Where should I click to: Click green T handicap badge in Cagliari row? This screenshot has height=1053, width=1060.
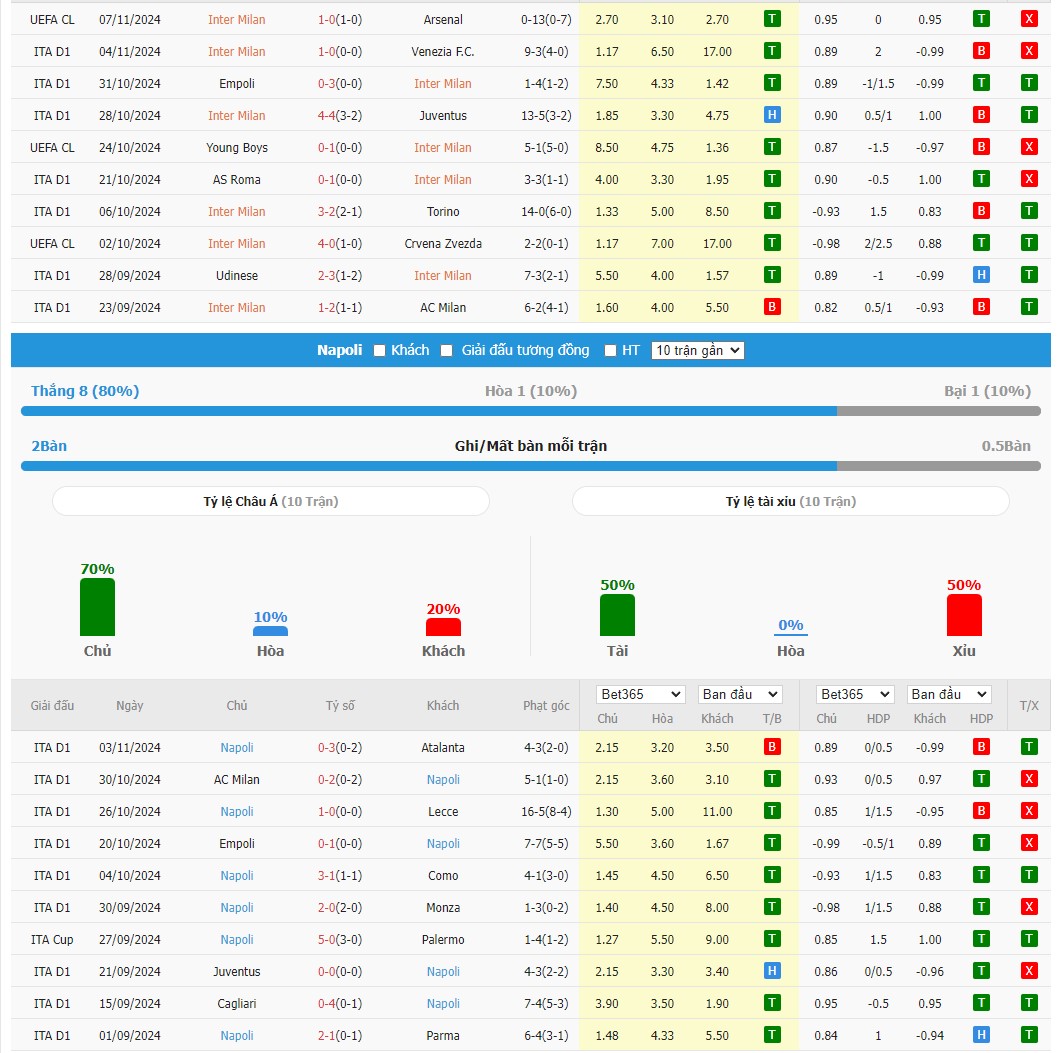pyautogui.click(x=980, y=1003)
